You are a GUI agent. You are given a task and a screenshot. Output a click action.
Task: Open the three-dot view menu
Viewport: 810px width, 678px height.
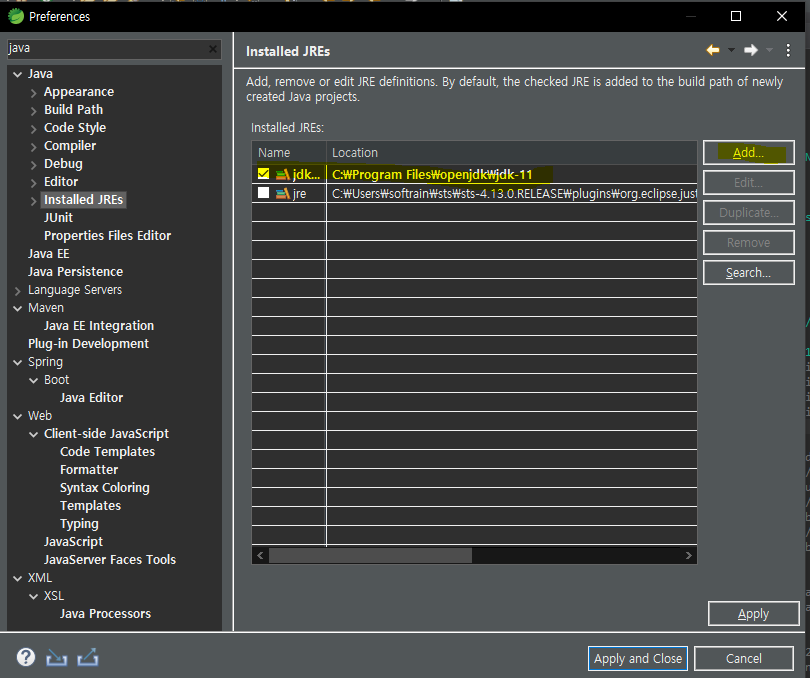[x=788, y=50]
